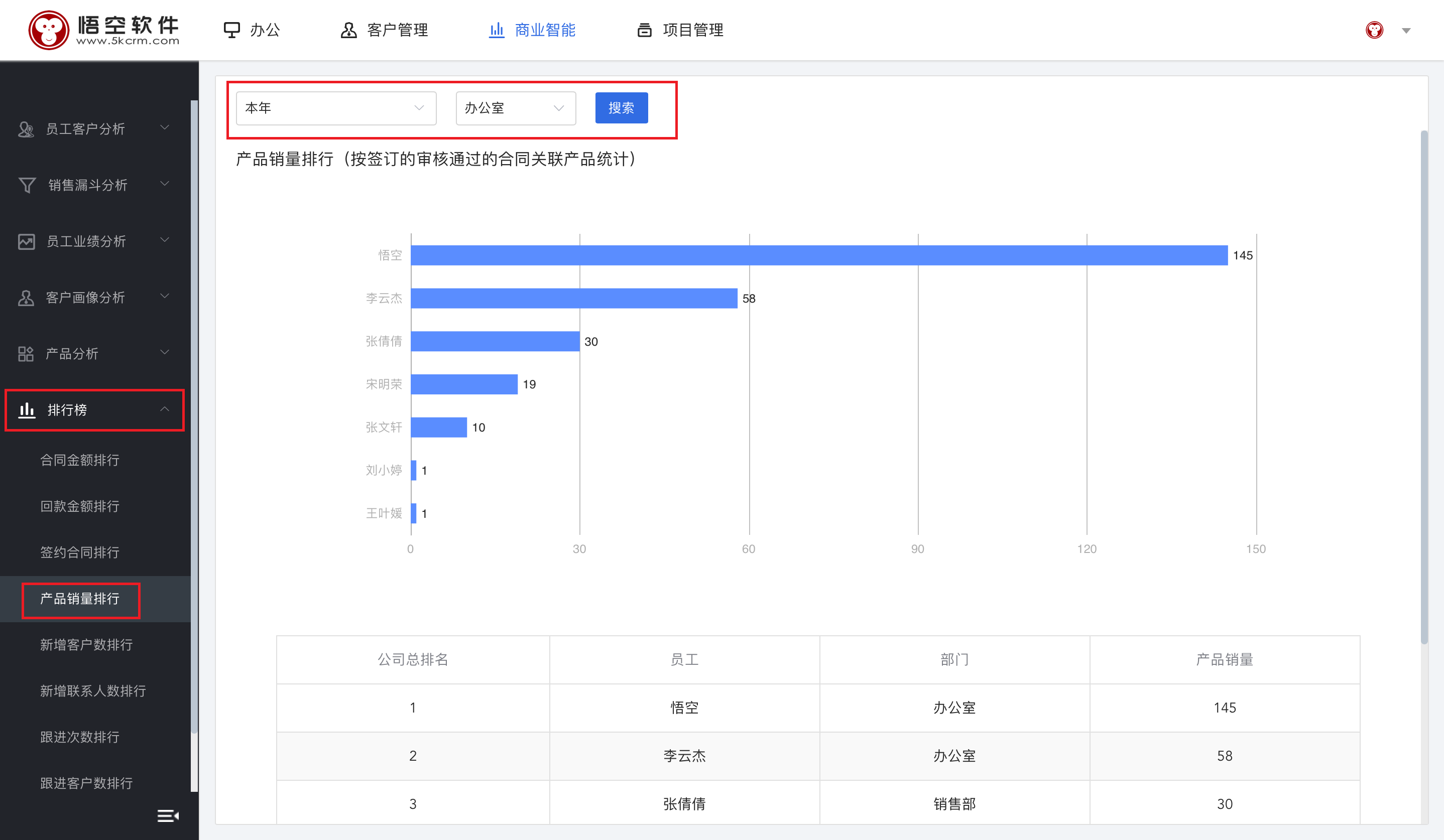Click the 张倩倩 bar showing 30
Image resolution: width=1444 pixels, height=840 pixels.
[496, 341]
